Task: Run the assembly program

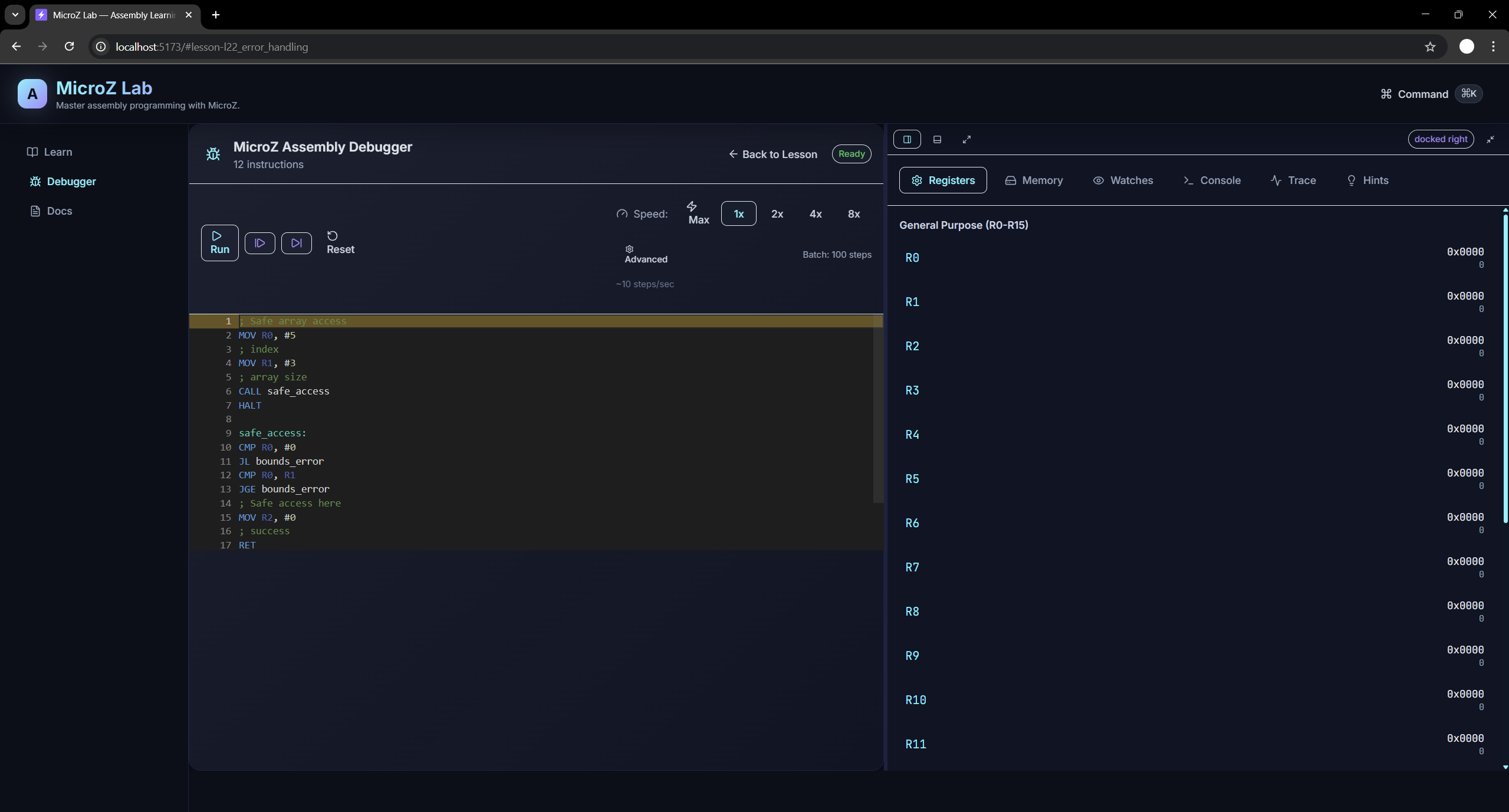Action: pos(219,243)
